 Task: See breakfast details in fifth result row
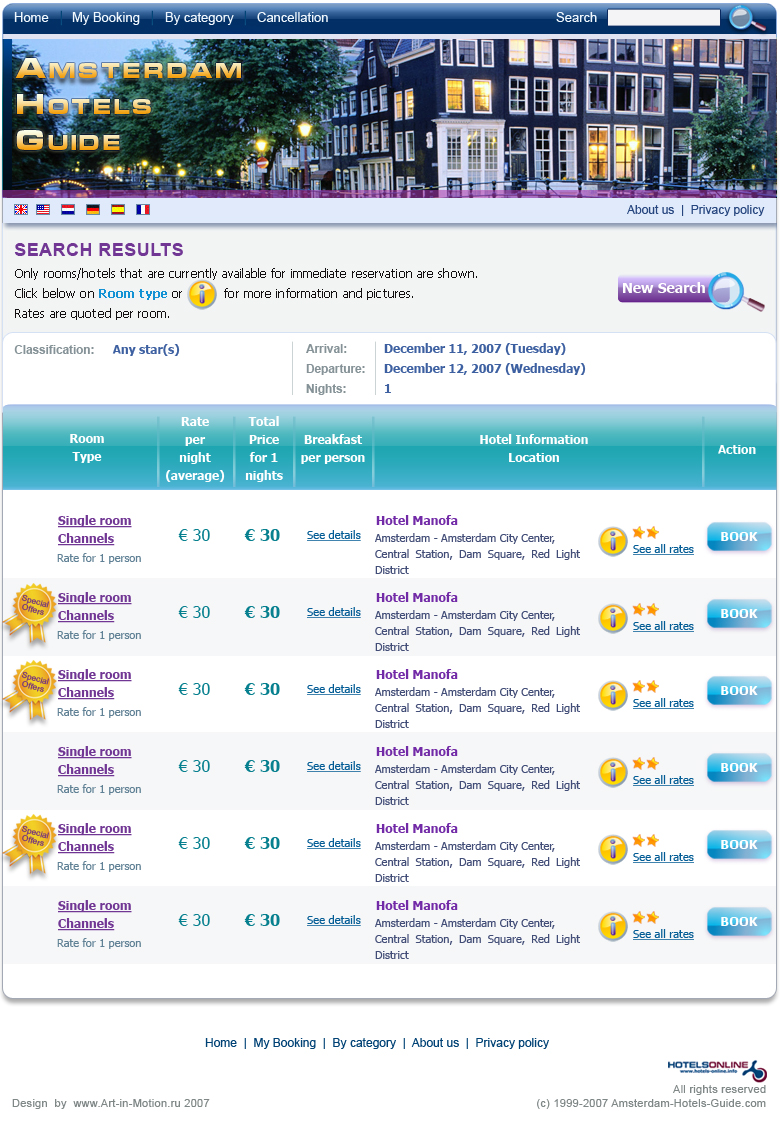333,843
